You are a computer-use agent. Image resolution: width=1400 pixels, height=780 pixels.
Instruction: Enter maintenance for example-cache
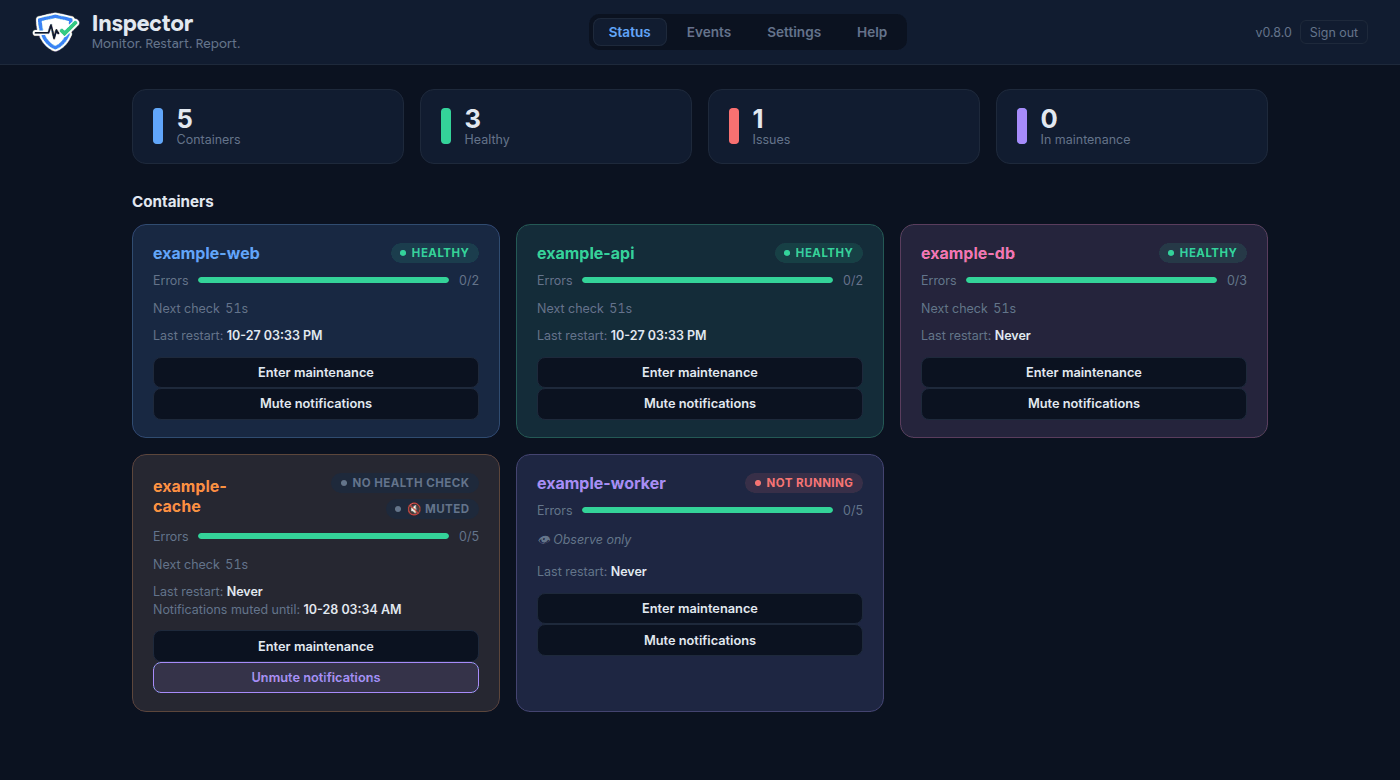[316, 646]
